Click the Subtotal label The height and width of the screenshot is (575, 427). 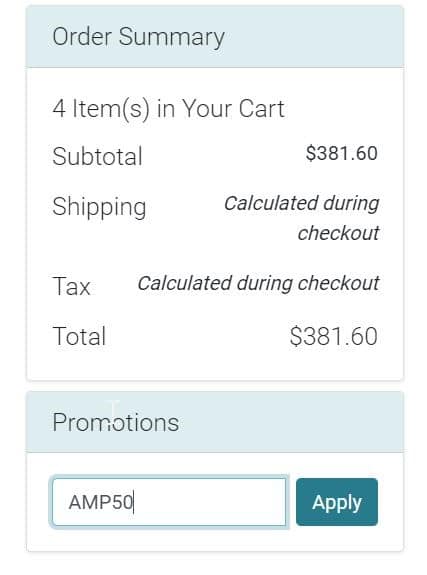pyautogui.click(x=97, y=156)
